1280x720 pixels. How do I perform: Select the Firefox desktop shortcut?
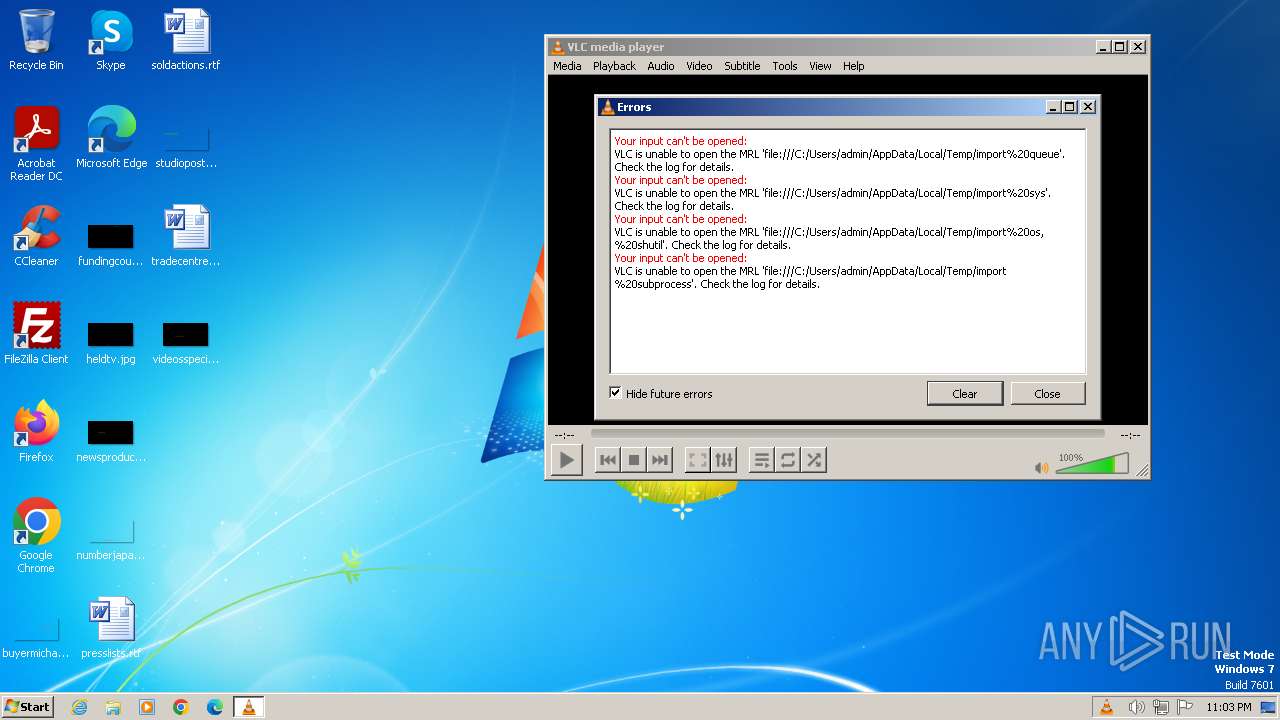36,432
